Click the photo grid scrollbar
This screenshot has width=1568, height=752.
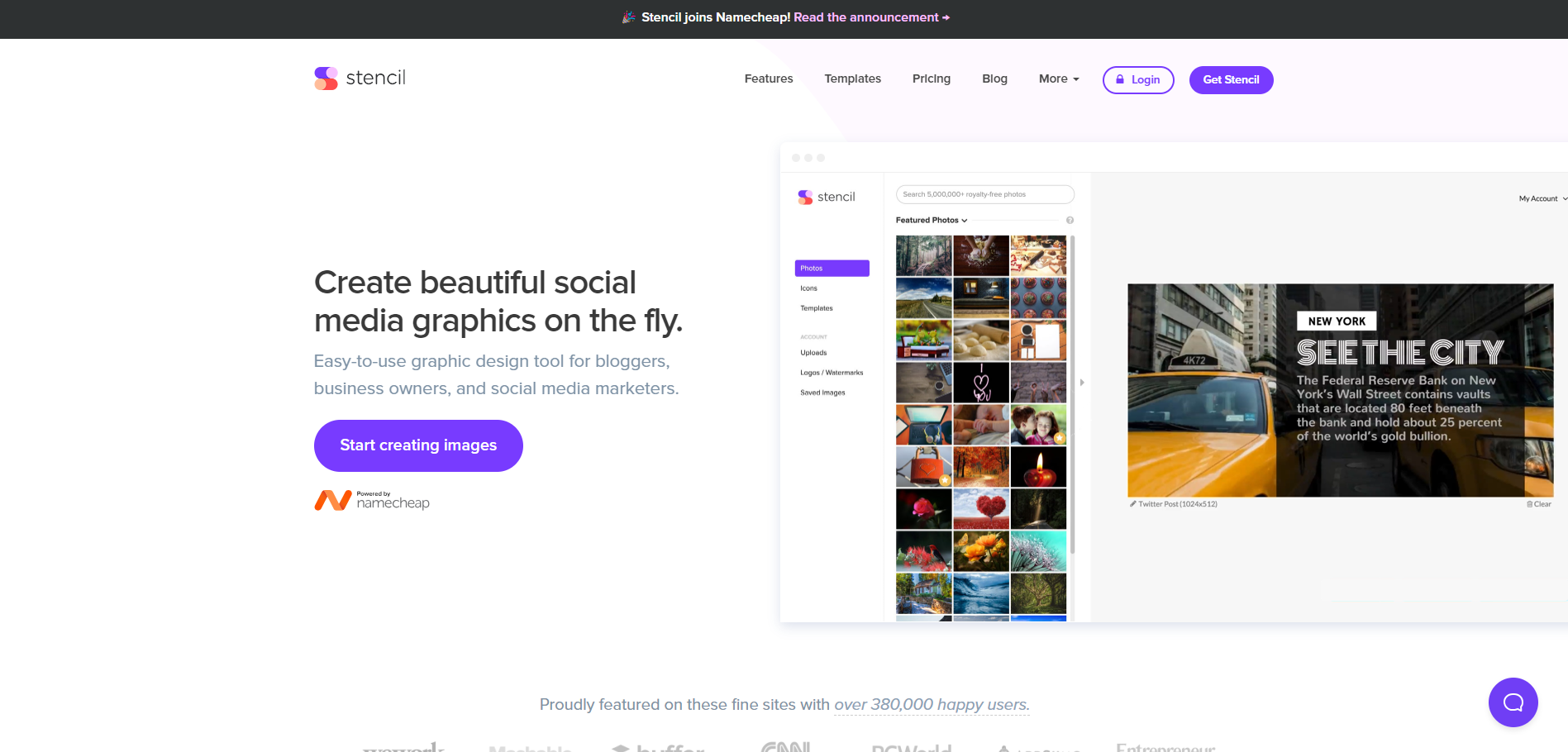(x=1073, y=395)
